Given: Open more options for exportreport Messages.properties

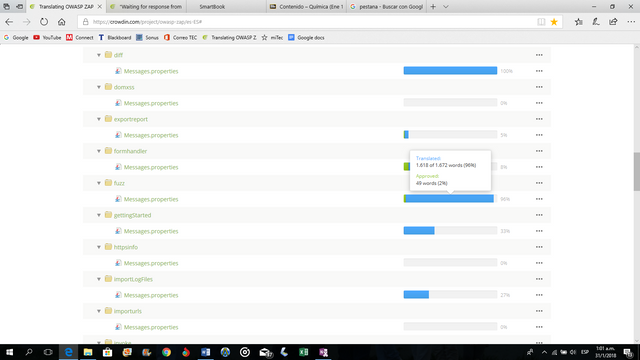Looking at the screenshot, I should coord(539,135).
